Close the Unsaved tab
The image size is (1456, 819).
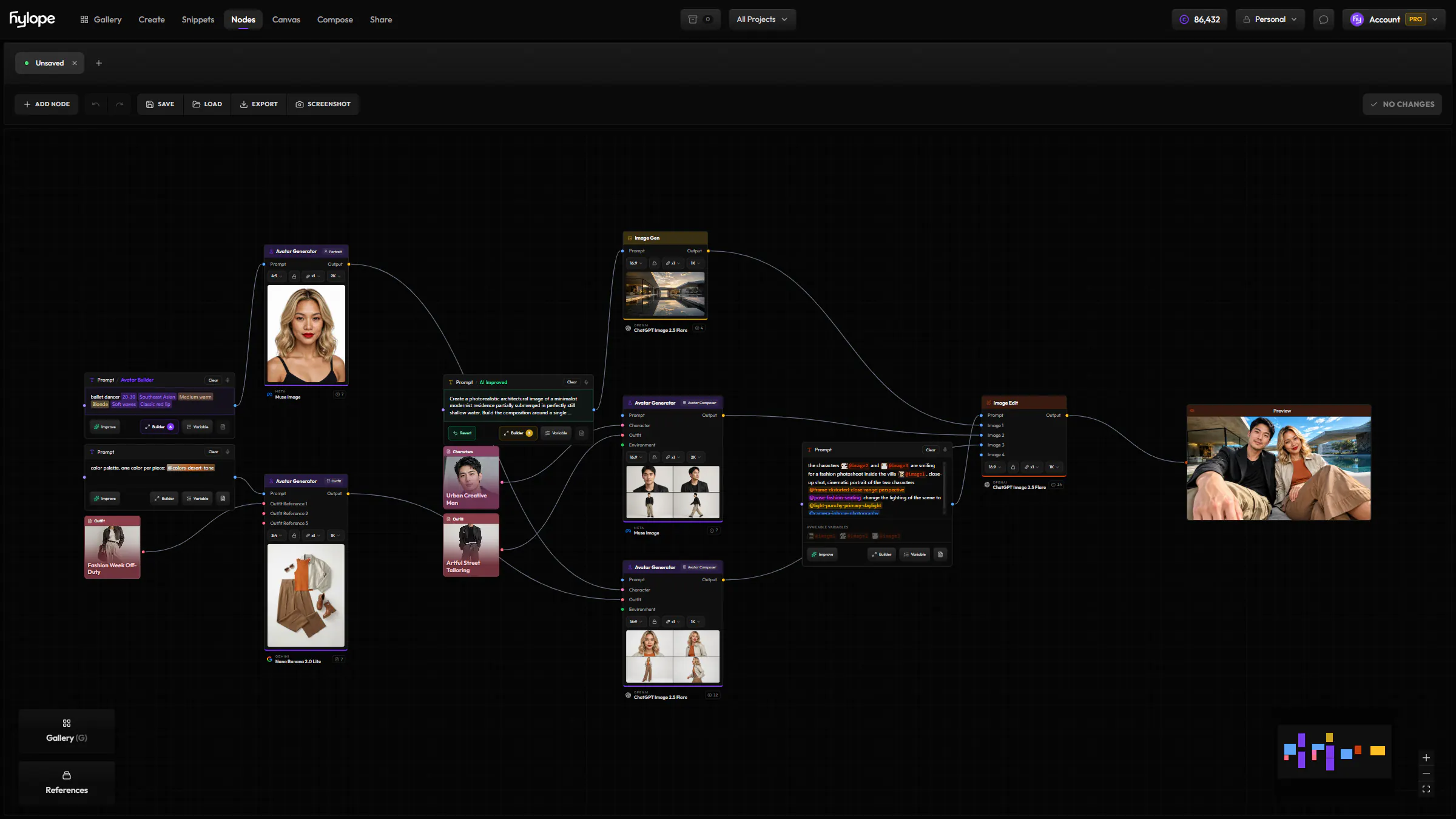tap(75, 63)
